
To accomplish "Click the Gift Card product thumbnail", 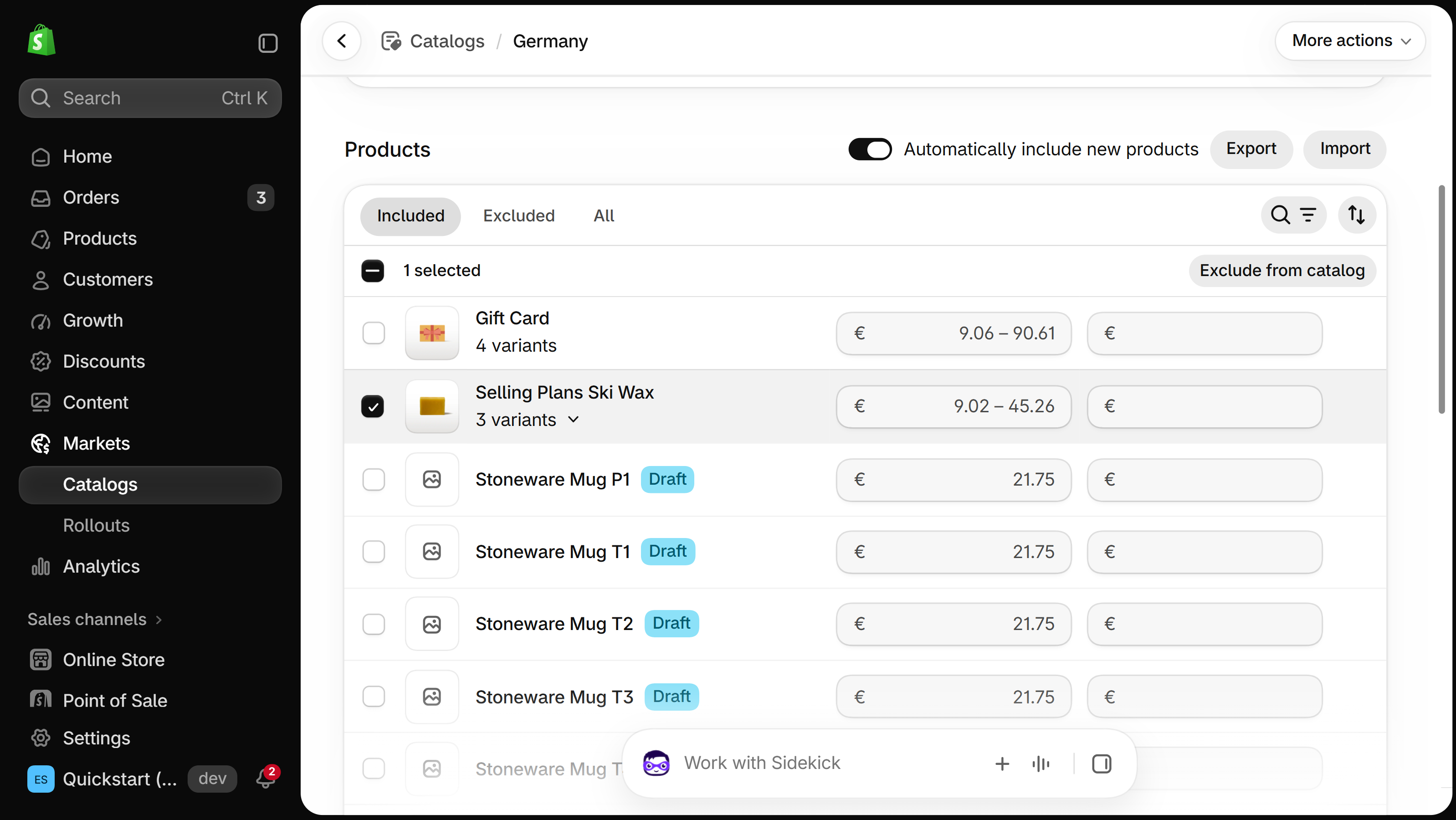I will [432, 333].
